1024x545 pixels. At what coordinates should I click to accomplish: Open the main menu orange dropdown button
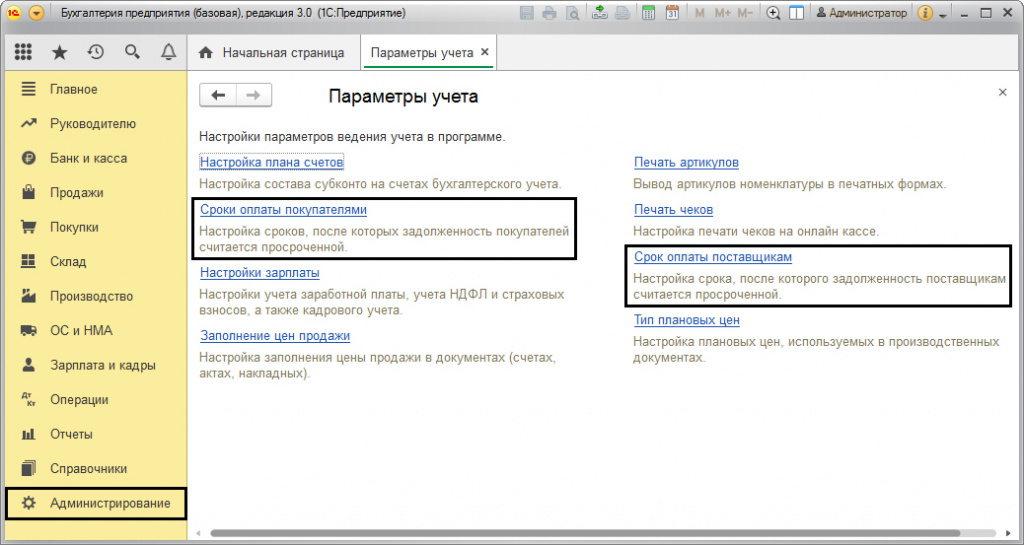(x=37, y=13)
